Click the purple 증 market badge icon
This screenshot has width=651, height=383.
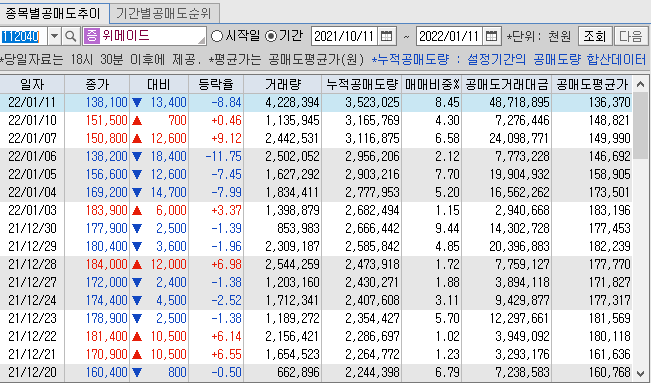point(92,36)
